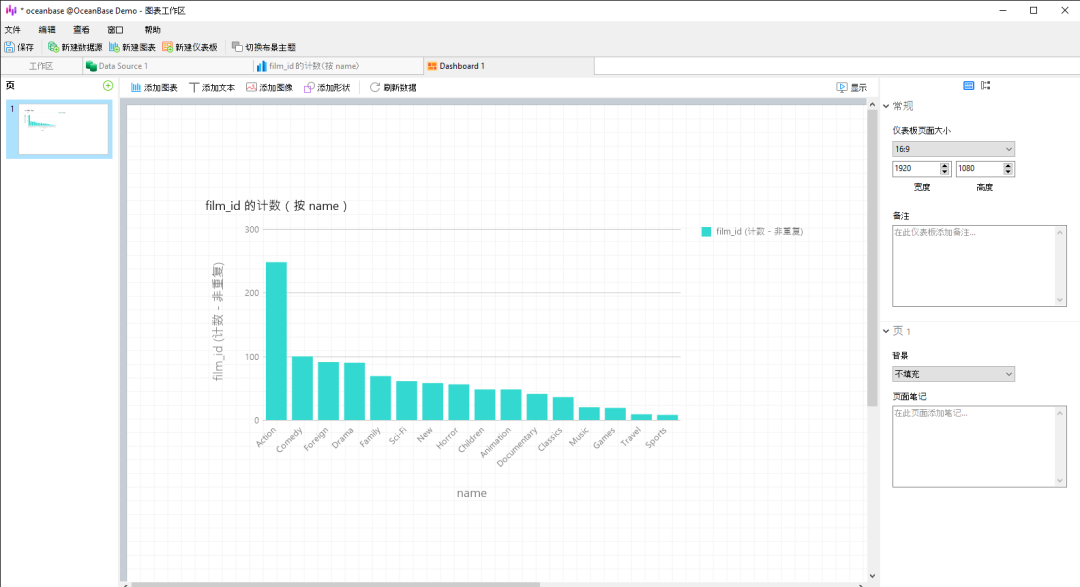Add a shape (添加形状)
The width and height of the screenshot is (1080, 587).
tap(327, 87)
